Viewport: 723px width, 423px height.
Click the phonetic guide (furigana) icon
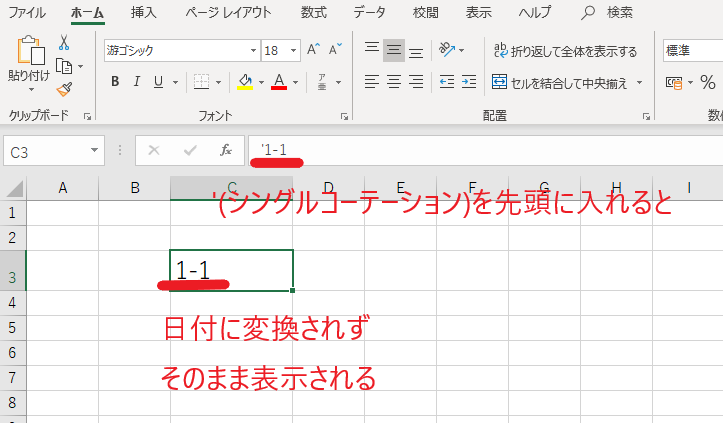pyautogui.click(x=322, y=82)
